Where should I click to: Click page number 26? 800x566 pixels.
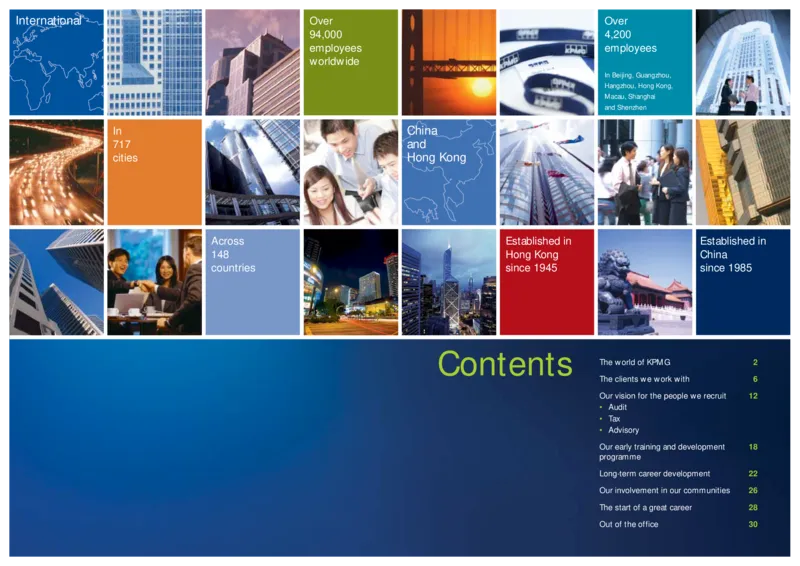[x=753, y=490]
